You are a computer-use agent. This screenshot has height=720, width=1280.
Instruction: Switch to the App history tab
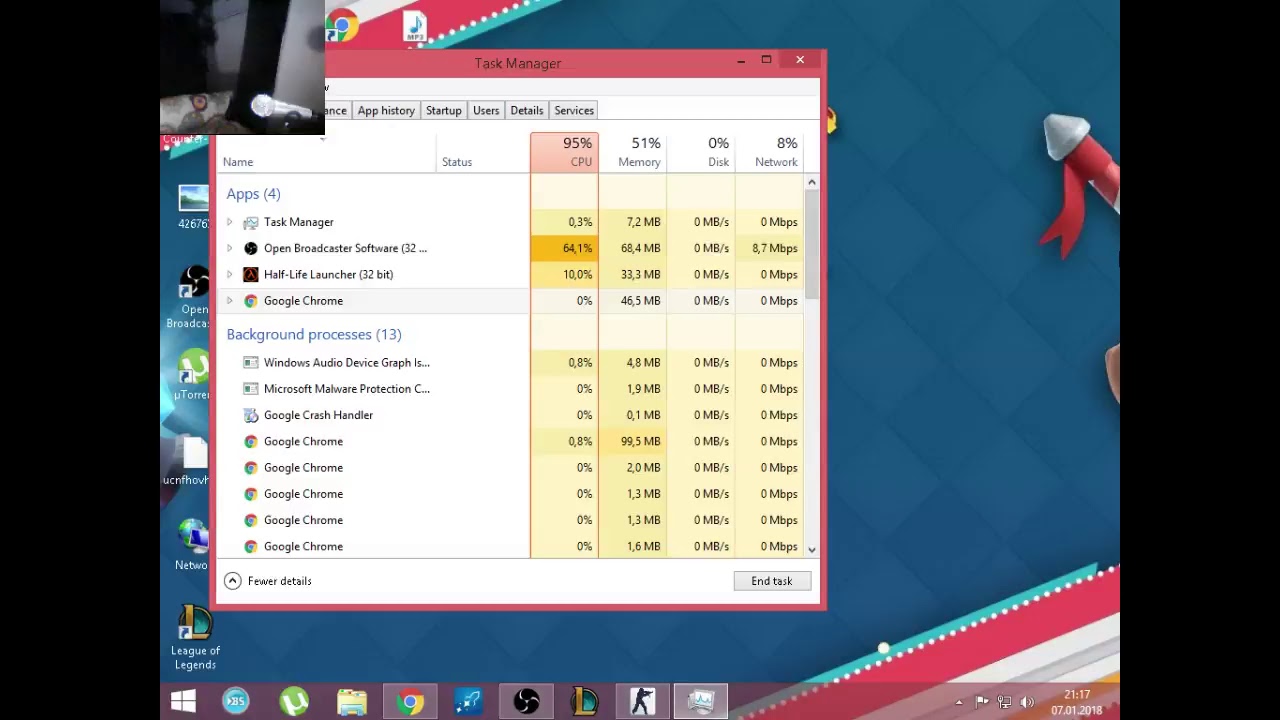pyautogui.click(x=386, y=110)
